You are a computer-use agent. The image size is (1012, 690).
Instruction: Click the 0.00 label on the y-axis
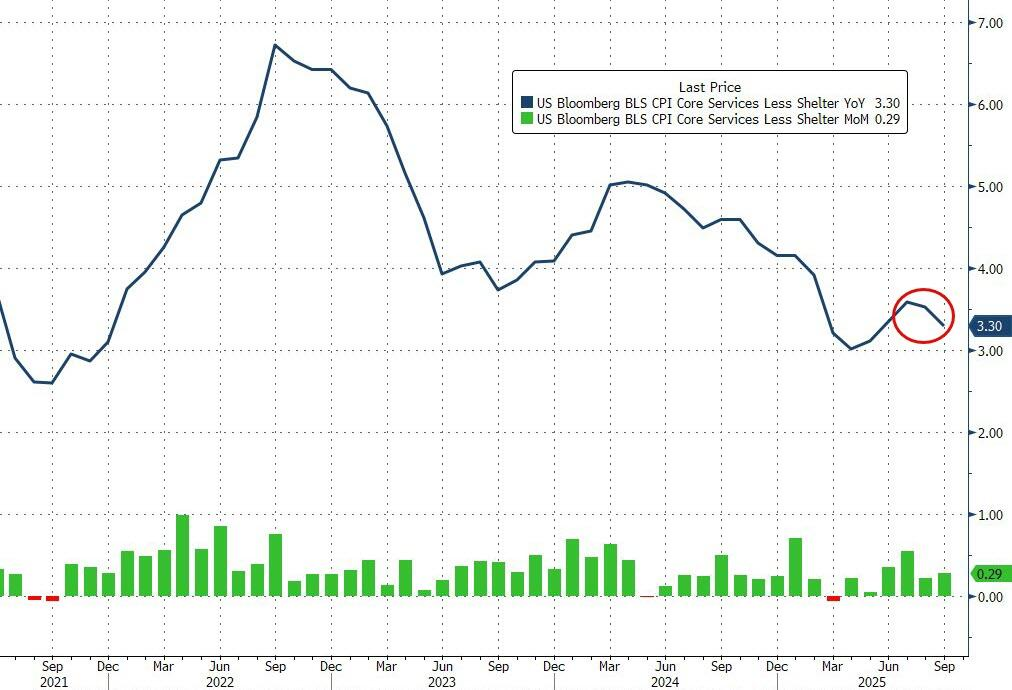click(x=988, y=597)
